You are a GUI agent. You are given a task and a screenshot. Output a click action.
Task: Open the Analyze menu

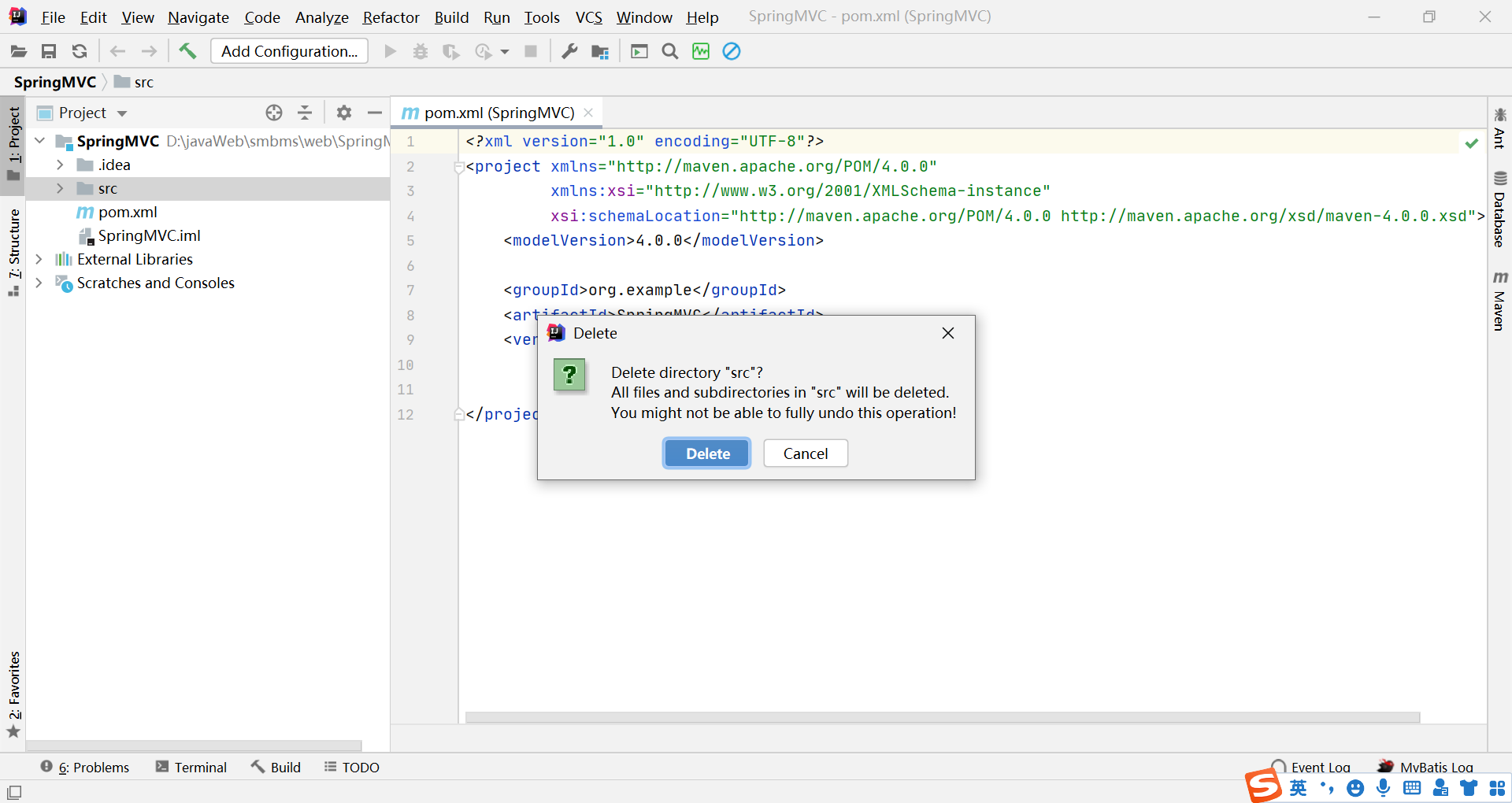tap(321, 17)
